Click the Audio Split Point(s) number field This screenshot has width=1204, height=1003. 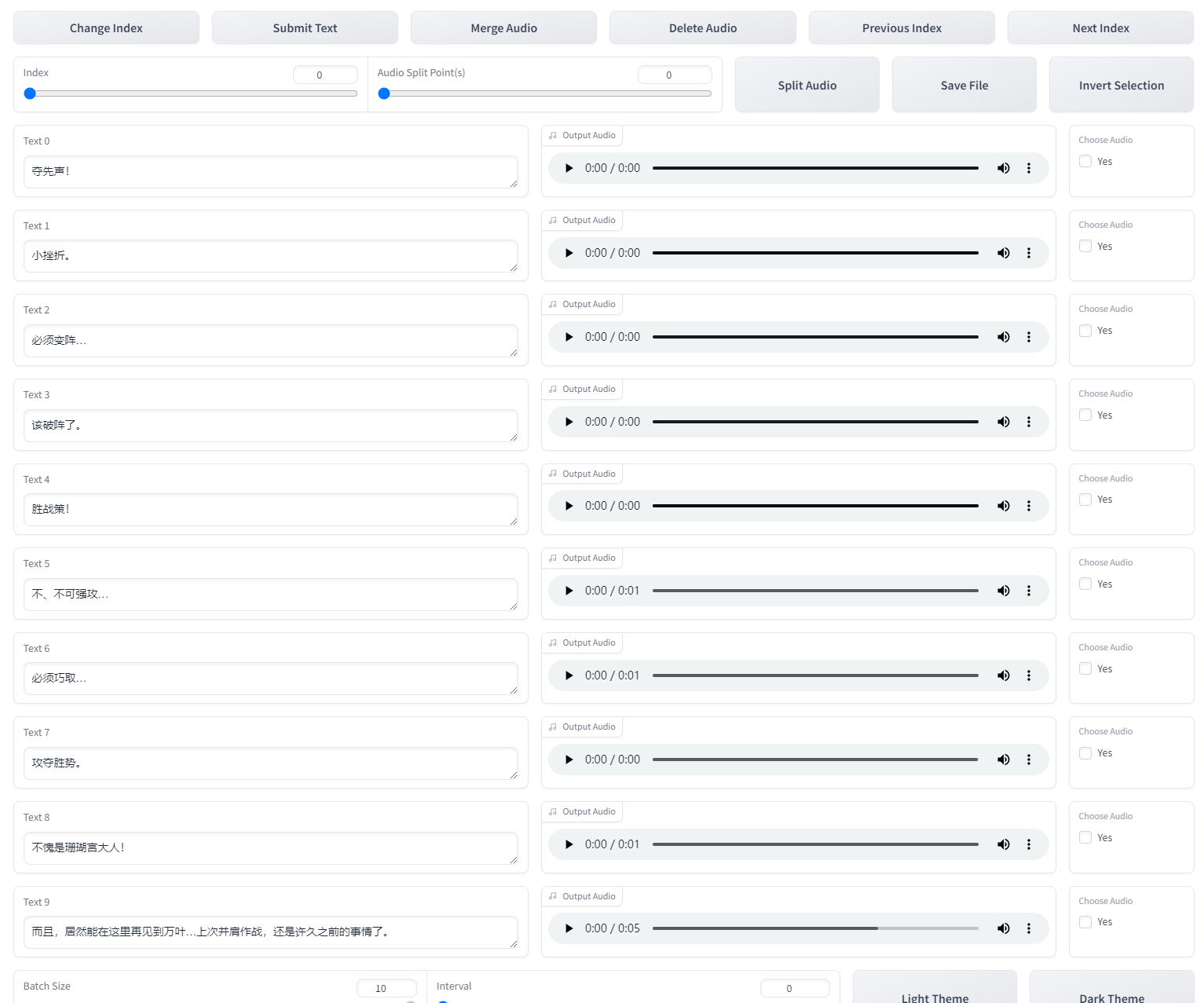pyautogui.click(x=675, y=75)
